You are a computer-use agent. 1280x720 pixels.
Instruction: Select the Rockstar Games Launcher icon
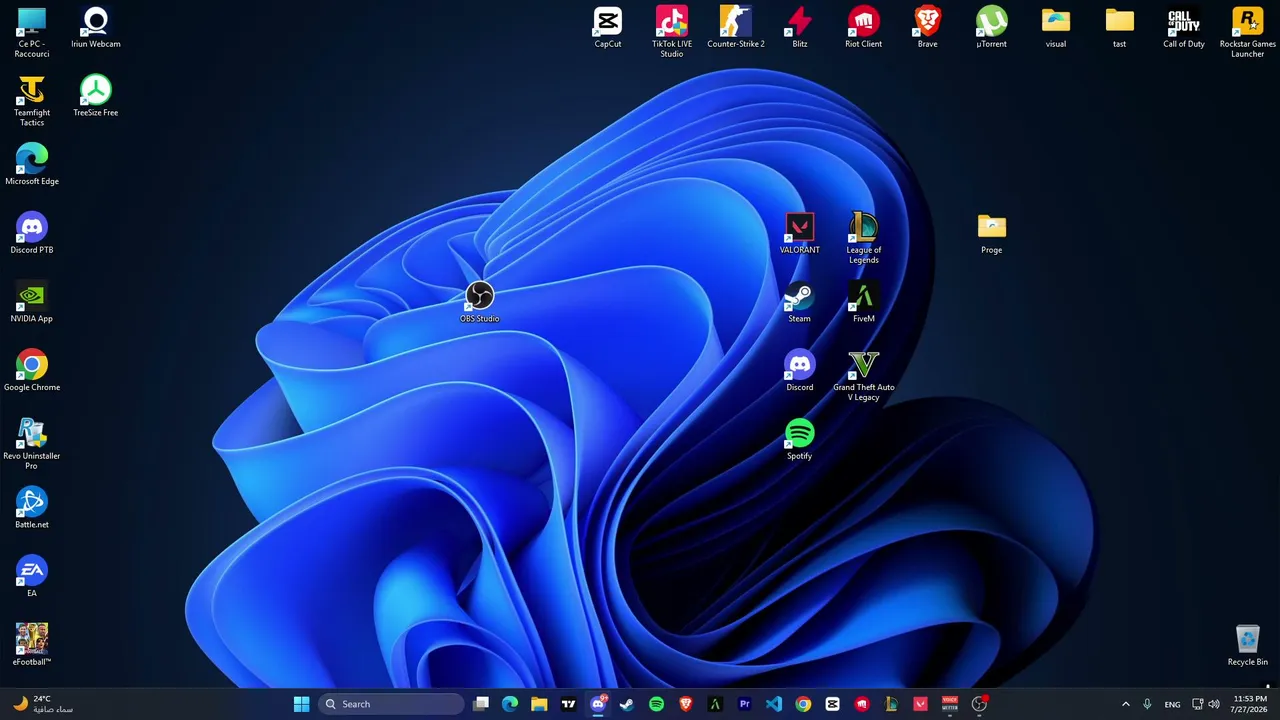1248,32
